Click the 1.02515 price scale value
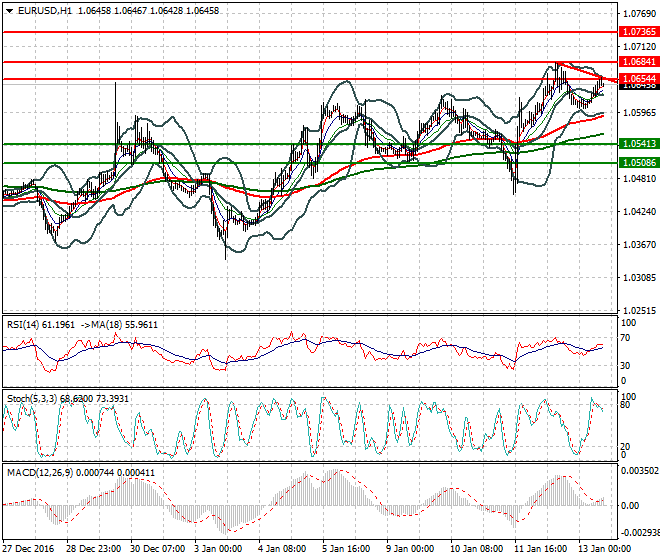 [639, 310]
